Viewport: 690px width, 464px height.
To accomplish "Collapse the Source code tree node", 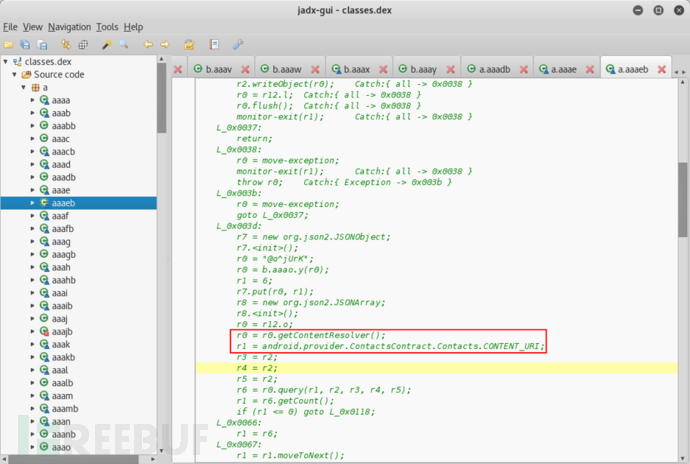I will point(15,74).
